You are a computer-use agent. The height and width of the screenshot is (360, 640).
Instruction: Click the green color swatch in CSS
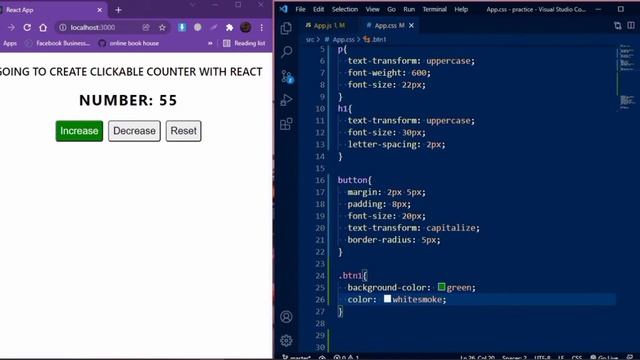coord(441,287)
